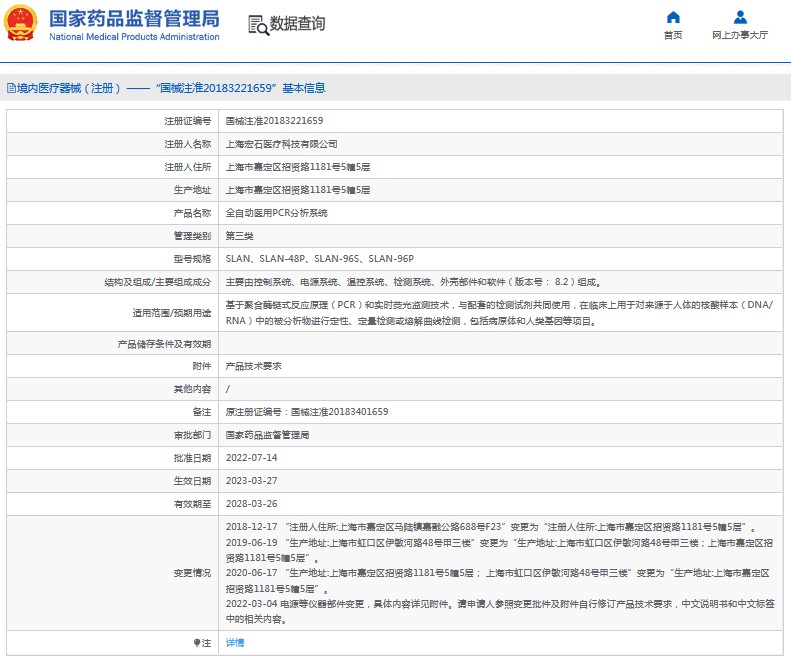The height and width of the screenshot is (661, 791).
Task: Go to 首页 via its text label
Action: 673,35
